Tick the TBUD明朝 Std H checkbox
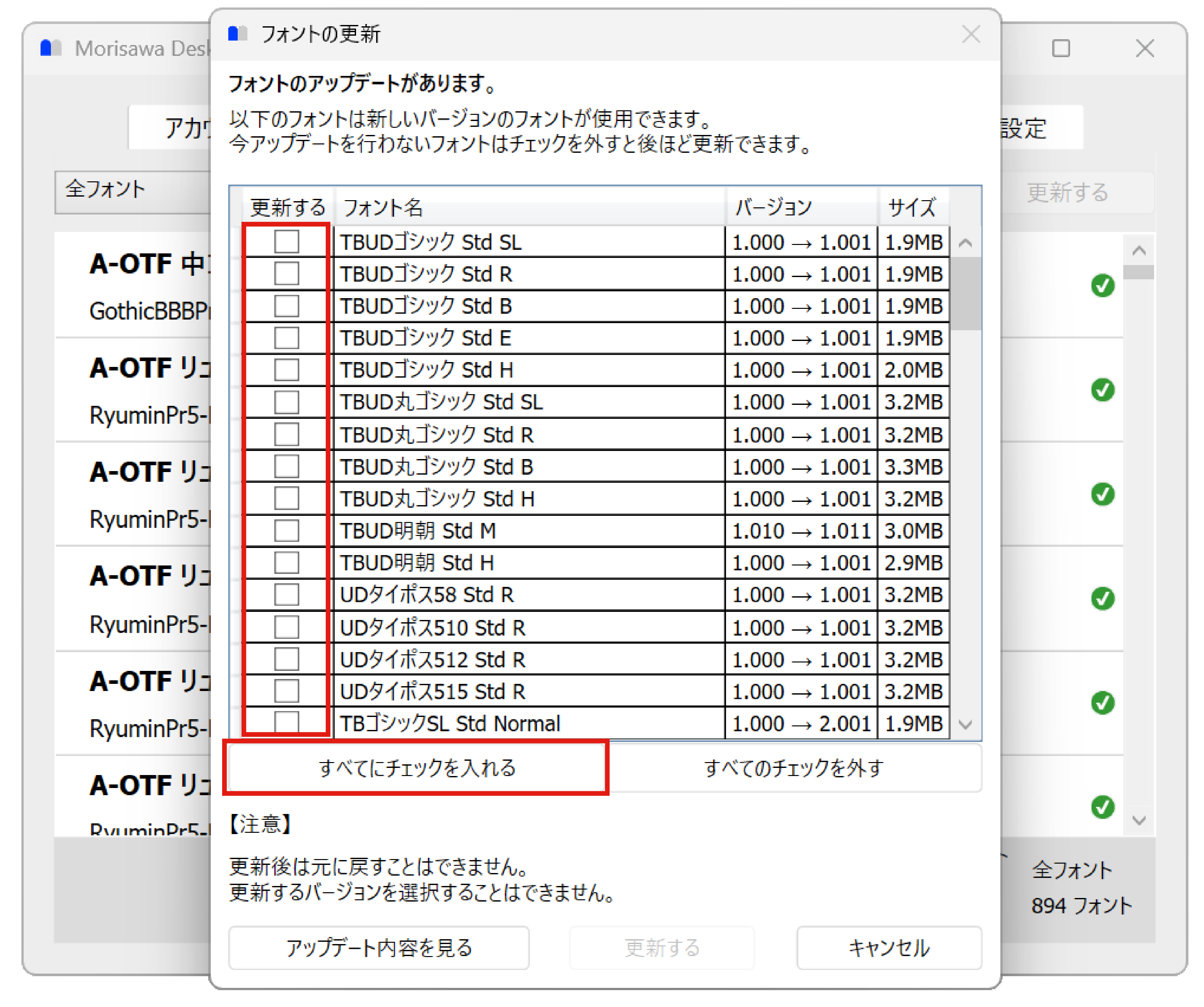 [x=287, y=563]
